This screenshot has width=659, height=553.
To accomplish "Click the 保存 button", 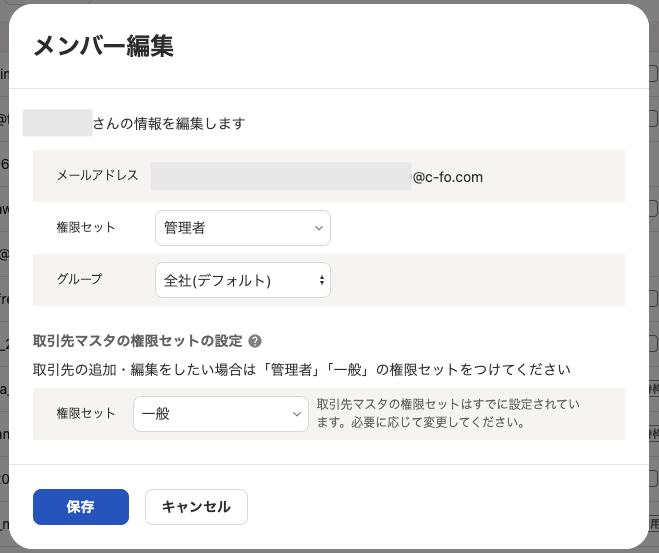I will [x=81, y=507].
